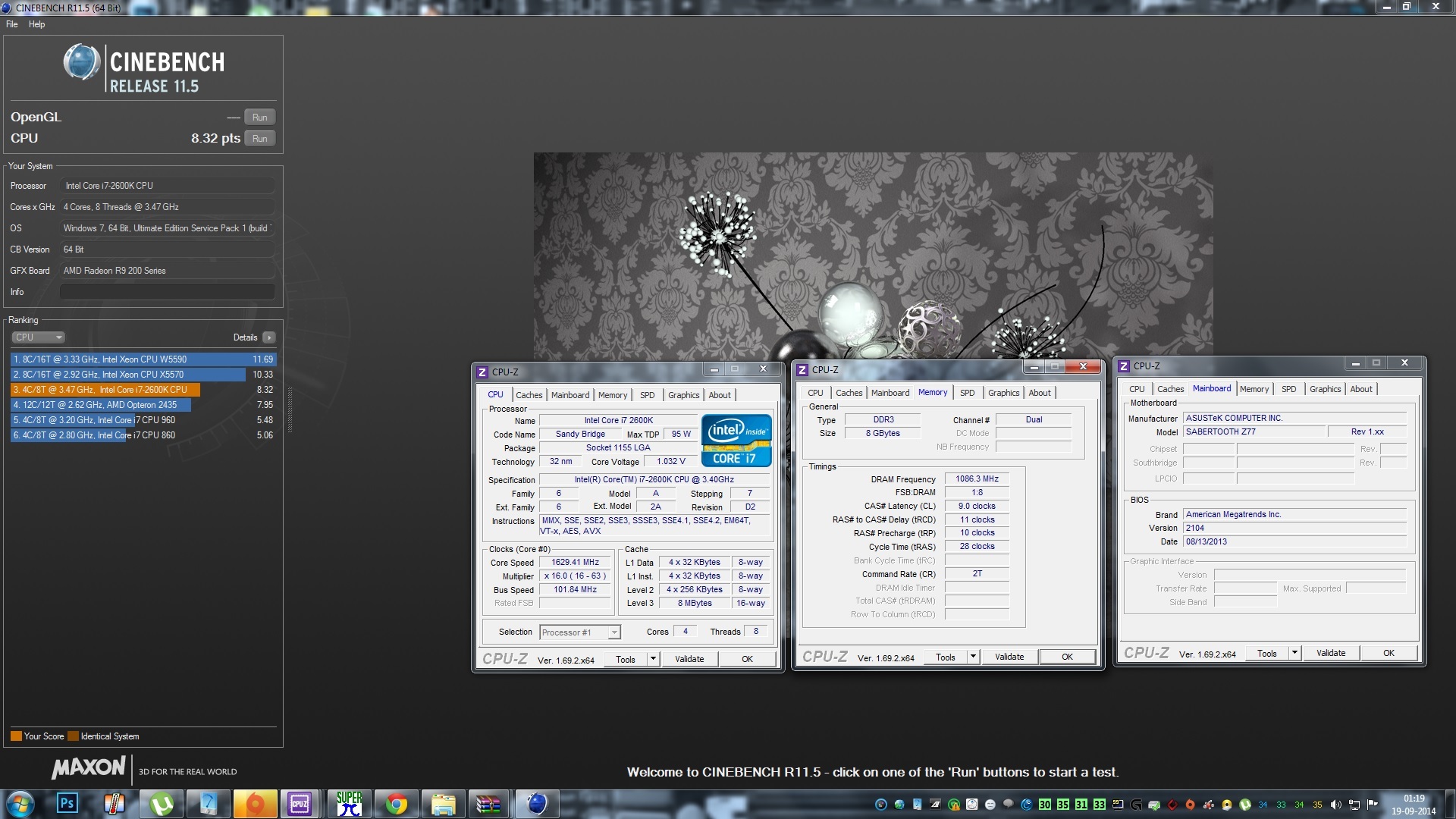This screenshot has width=1456, height=819.
Task: Click the empty Info field
Action: [x=167, y=292]
